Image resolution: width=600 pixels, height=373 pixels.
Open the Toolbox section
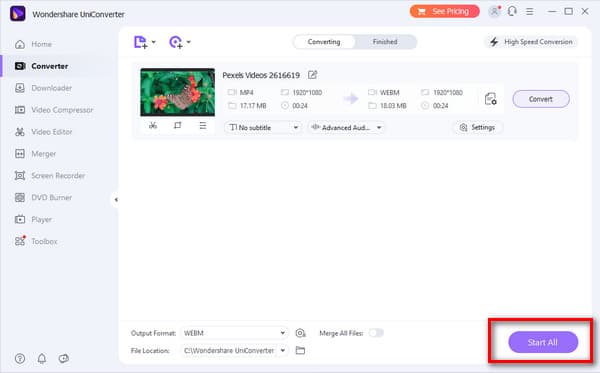click(x=36, y=241)
